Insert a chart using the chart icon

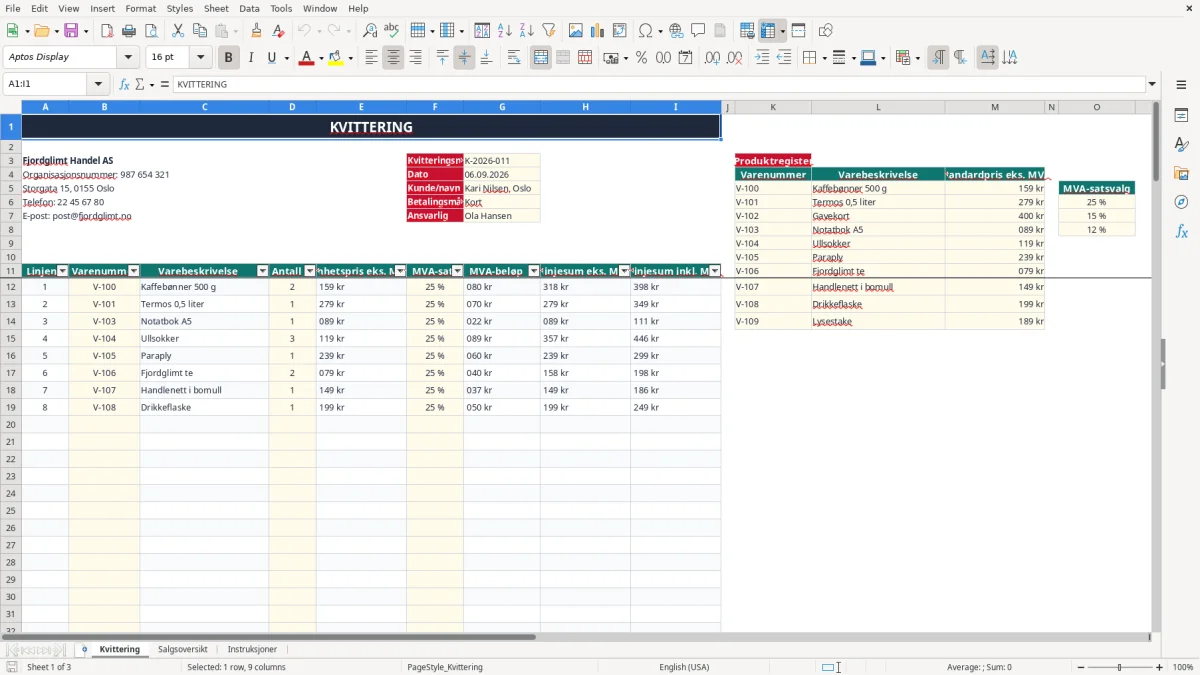pos(598,31)
